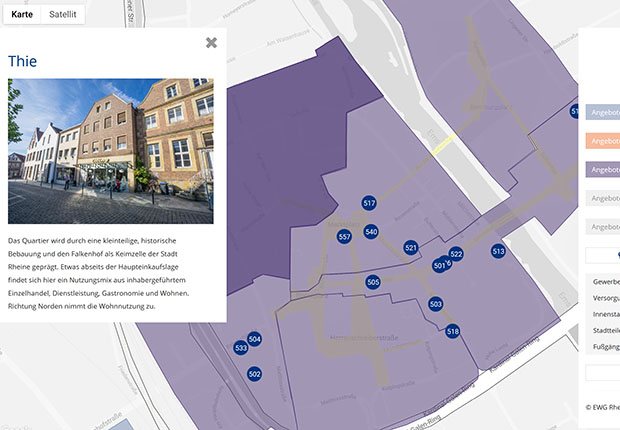Image resolution: width=620 pixels, height=430 pixels.
Task: Close the Thie info popup
Action: (x=211, y=43)
